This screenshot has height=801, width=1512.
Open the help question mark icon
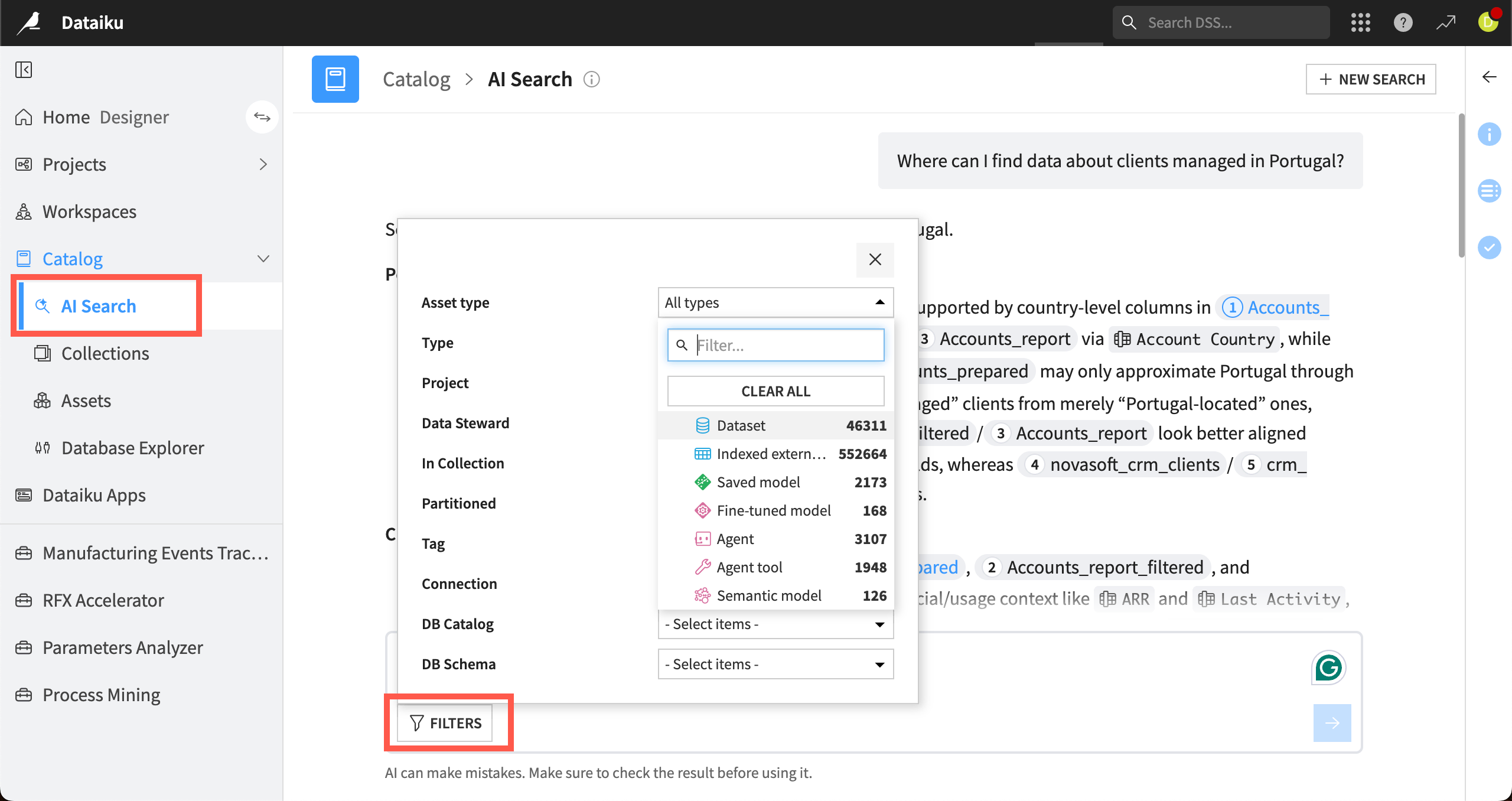[x=1403, y=22]
